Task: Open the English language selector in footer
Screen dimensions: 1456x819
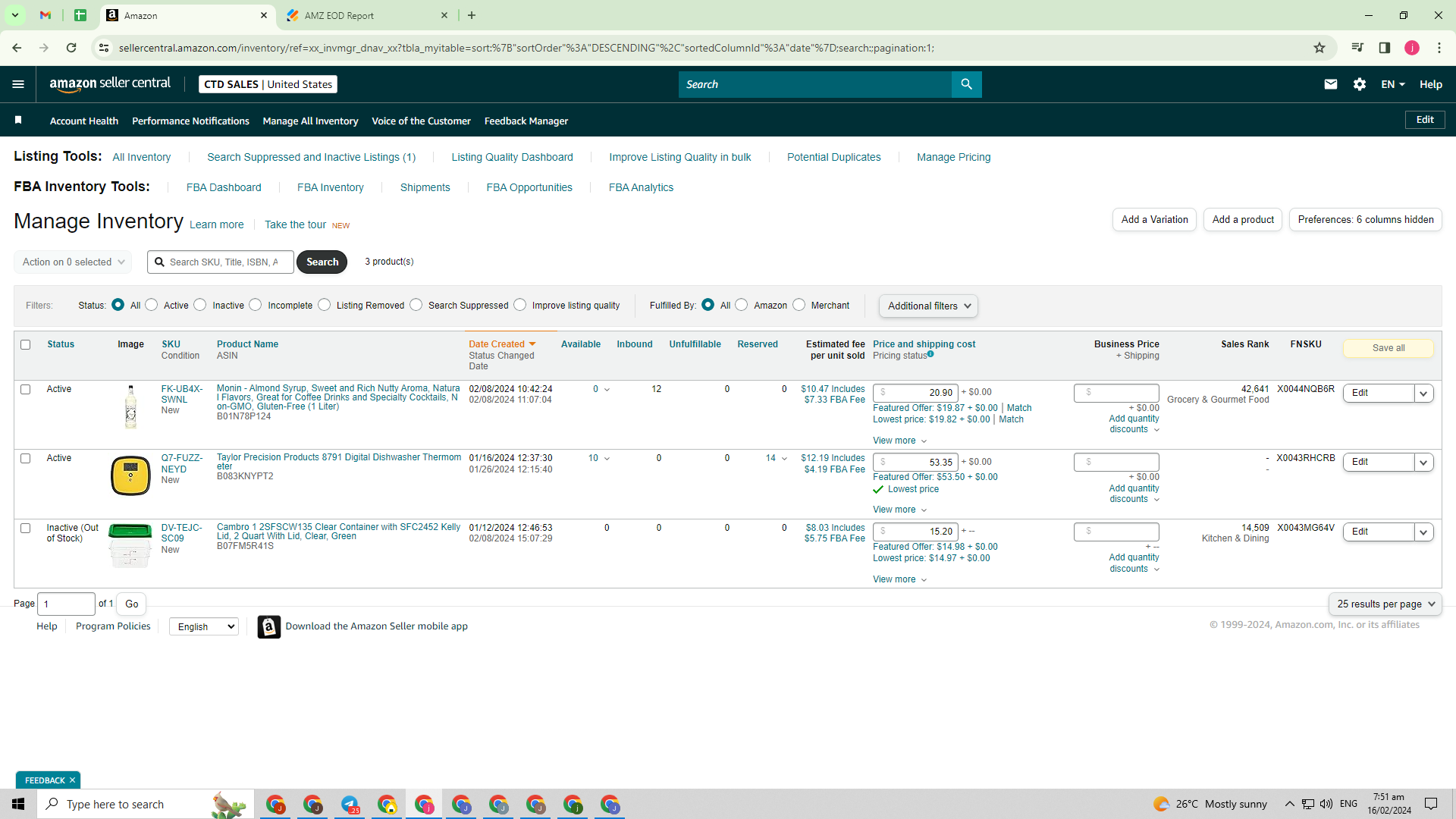Action: [x=204, y=626]
